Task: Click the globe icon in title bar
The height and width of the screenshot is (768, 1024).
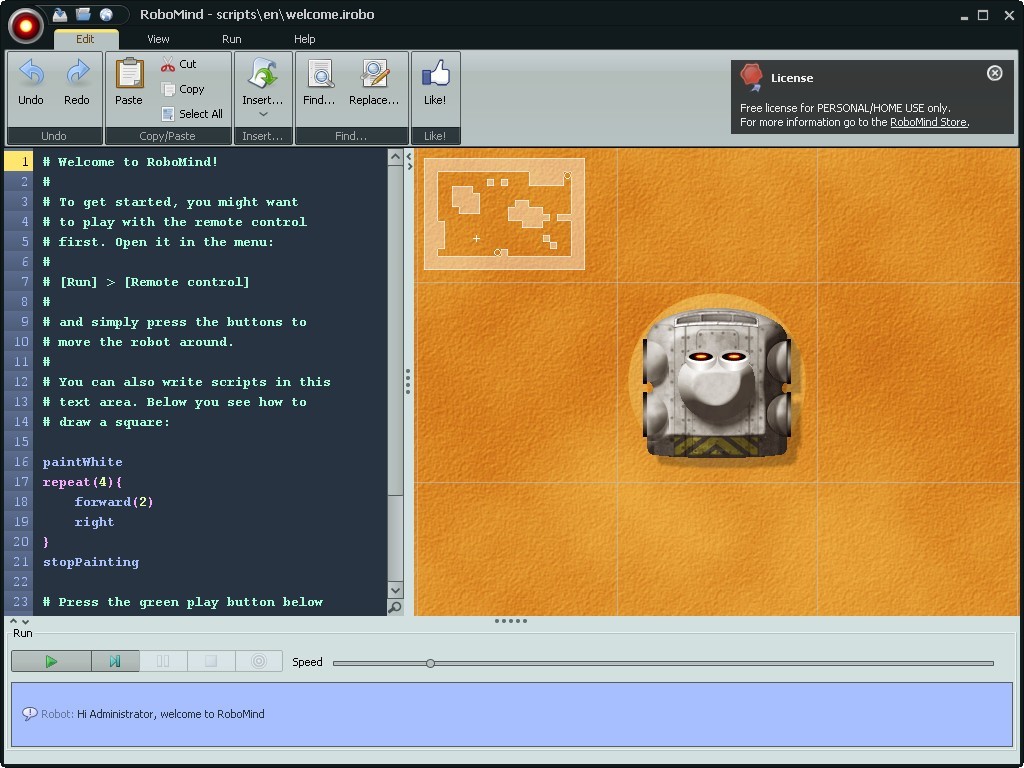Action: 106,14
